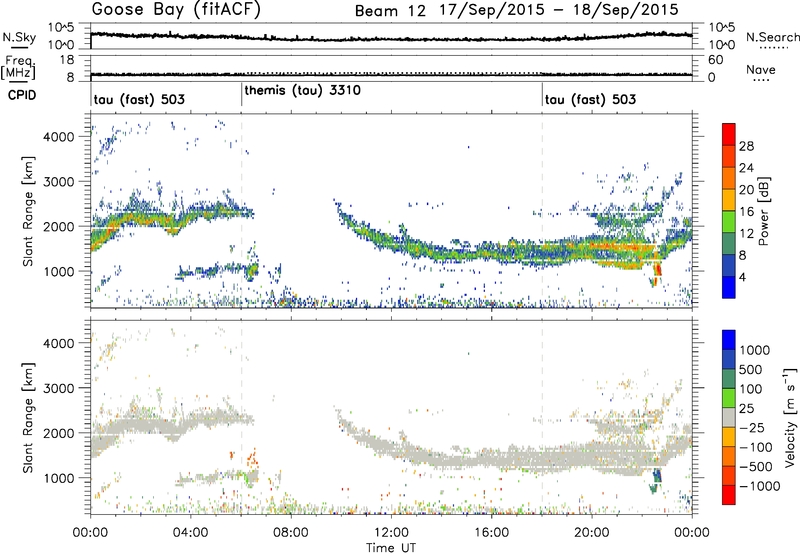The width and height of the screenshot is (800, 554).
Task: Click the 8 label on power colorbar
Action: click(742, 256)
